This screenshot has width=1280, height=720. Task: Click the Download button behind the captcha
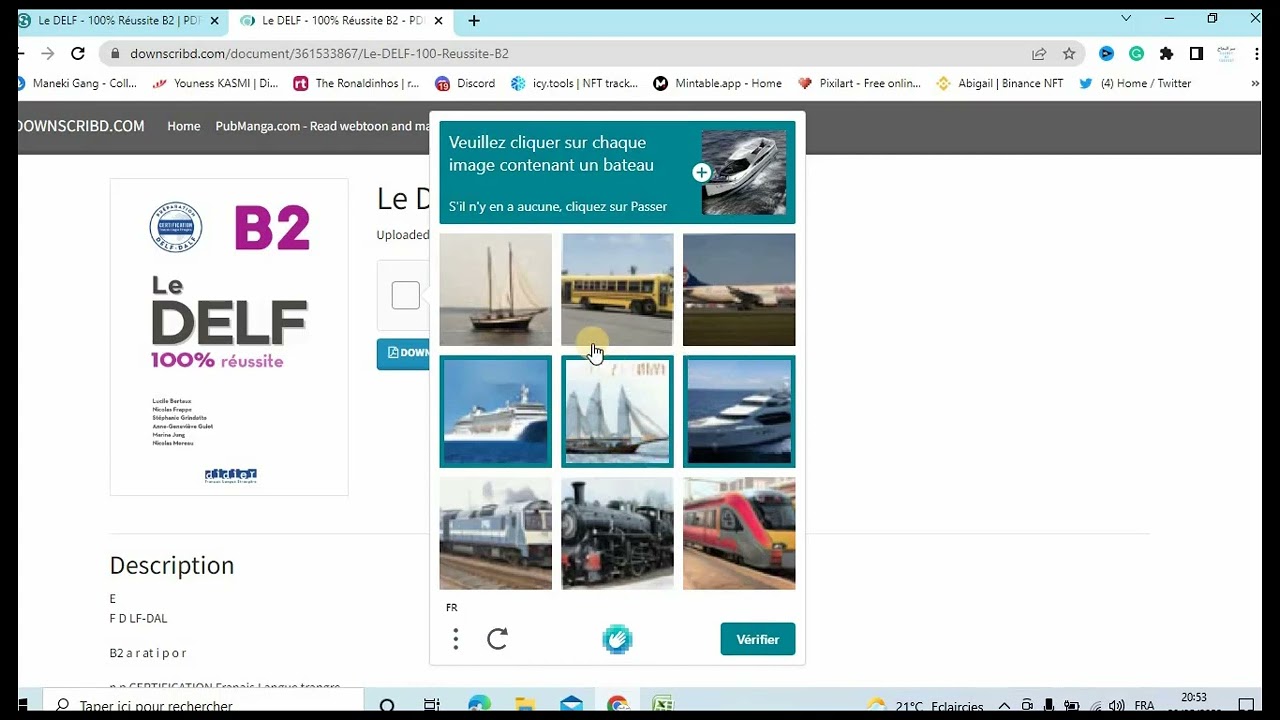point(404,353)
